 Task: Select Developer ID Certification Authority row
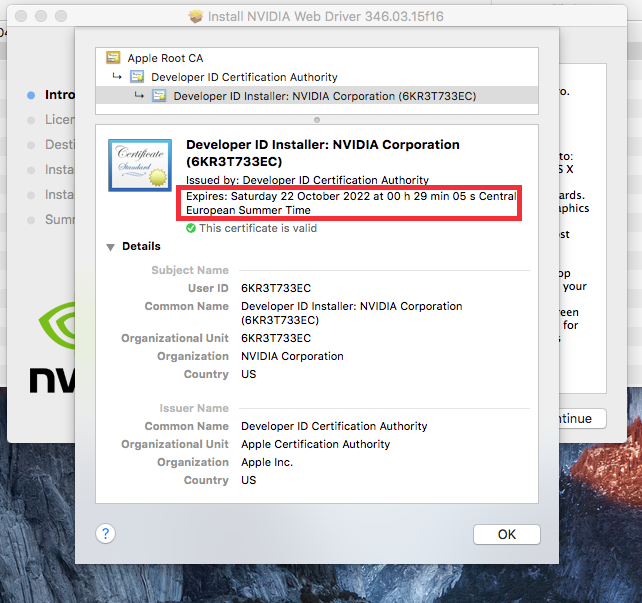[317, 77]
